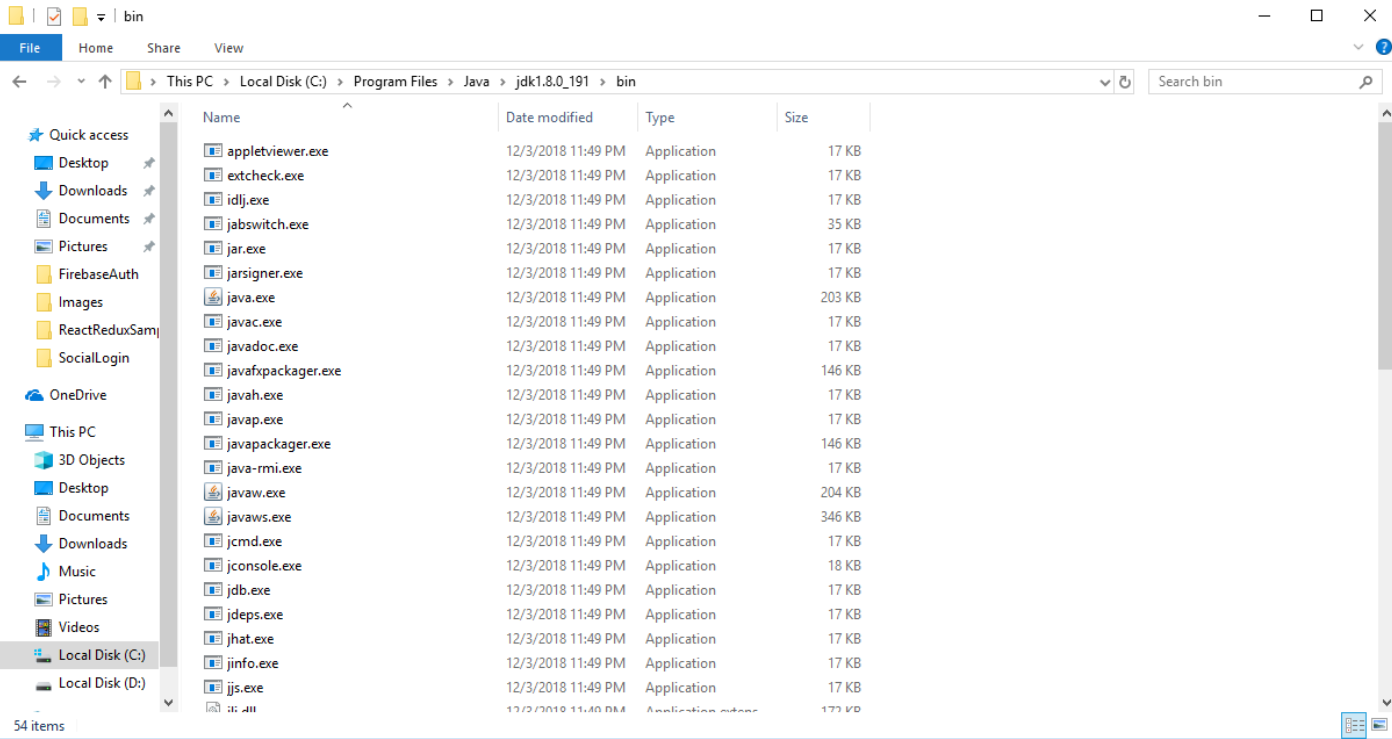
Task: Expand the chevron after jdk1.8.0_191 in path
Action: coord(604,82)
